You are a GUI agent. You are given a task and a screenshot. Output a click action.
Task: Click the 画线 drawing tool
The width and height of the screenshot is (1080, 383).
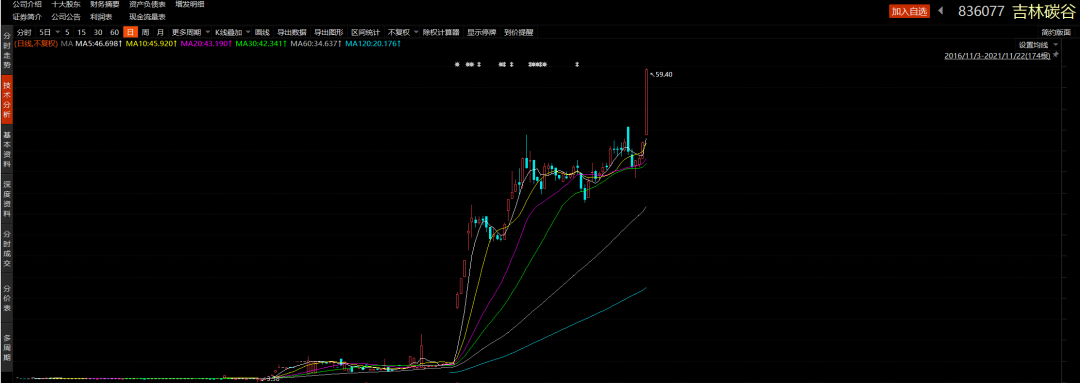click(x=262, y=32)
